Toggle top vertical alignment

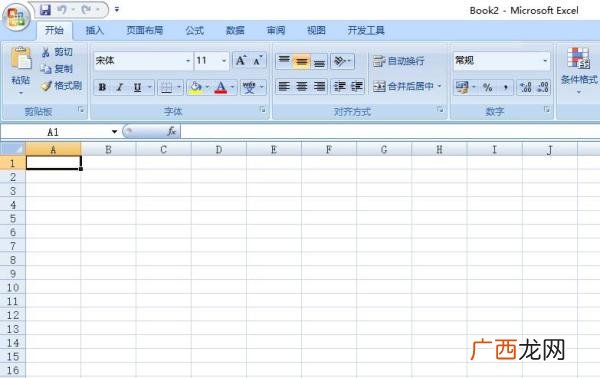284,61
